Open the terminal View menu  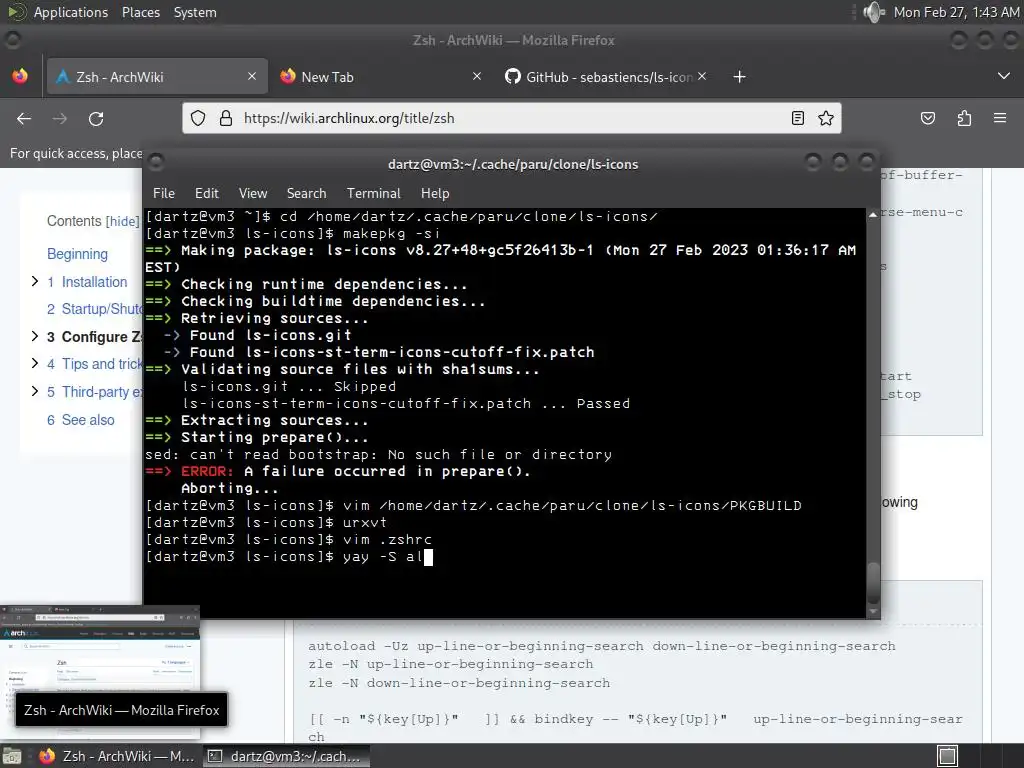(x=253, y=193)
